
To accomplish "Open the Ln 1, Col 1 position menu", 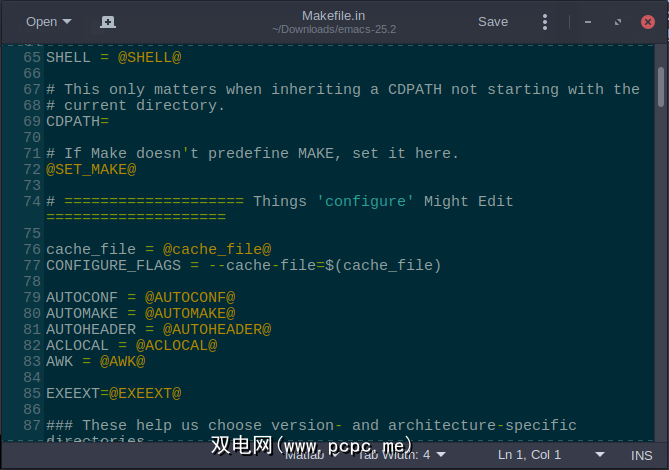I will pyautogui.click(x=530, y=455).
